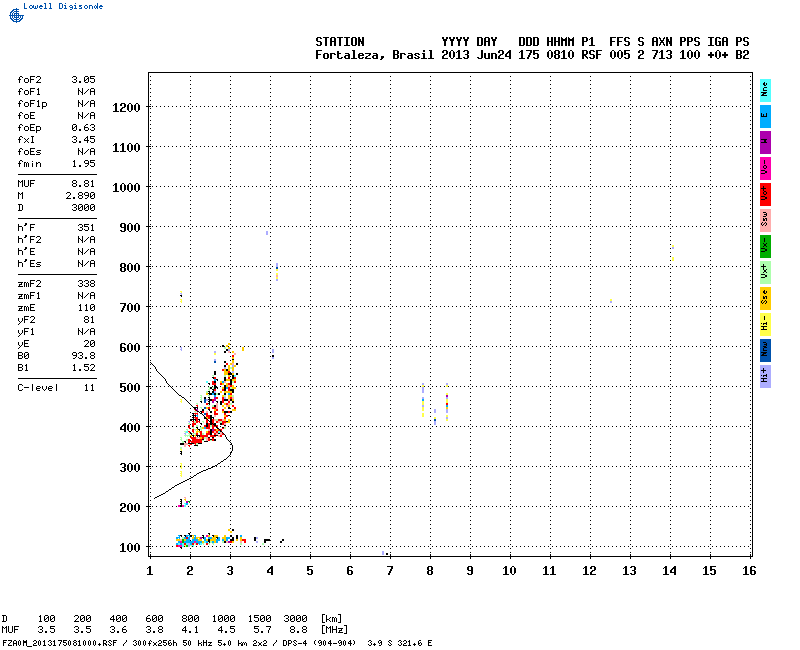Select the yF2 value 81
The image size is (800, 650).
click(x=89, y=320)
